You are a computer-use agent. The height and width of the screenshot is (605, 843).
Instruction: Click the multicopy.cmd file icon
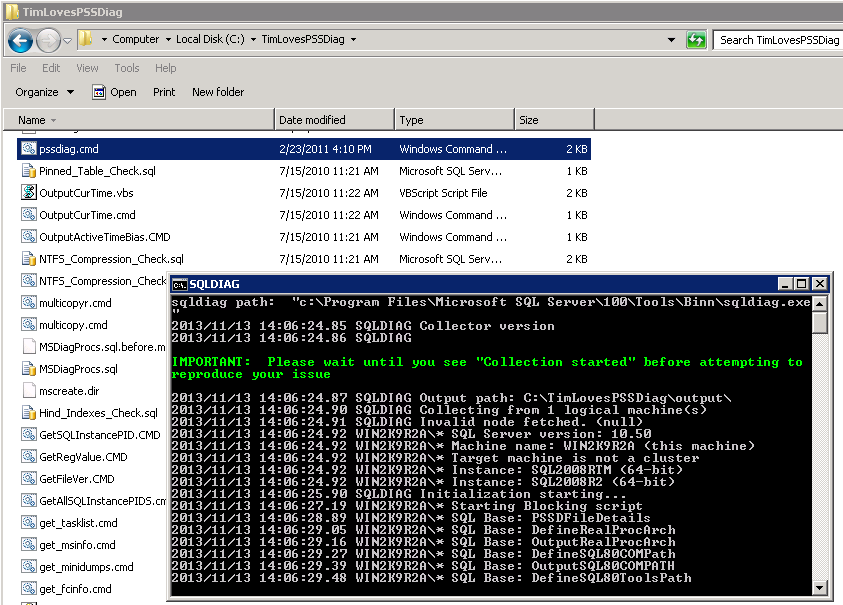tap(29, 325)
